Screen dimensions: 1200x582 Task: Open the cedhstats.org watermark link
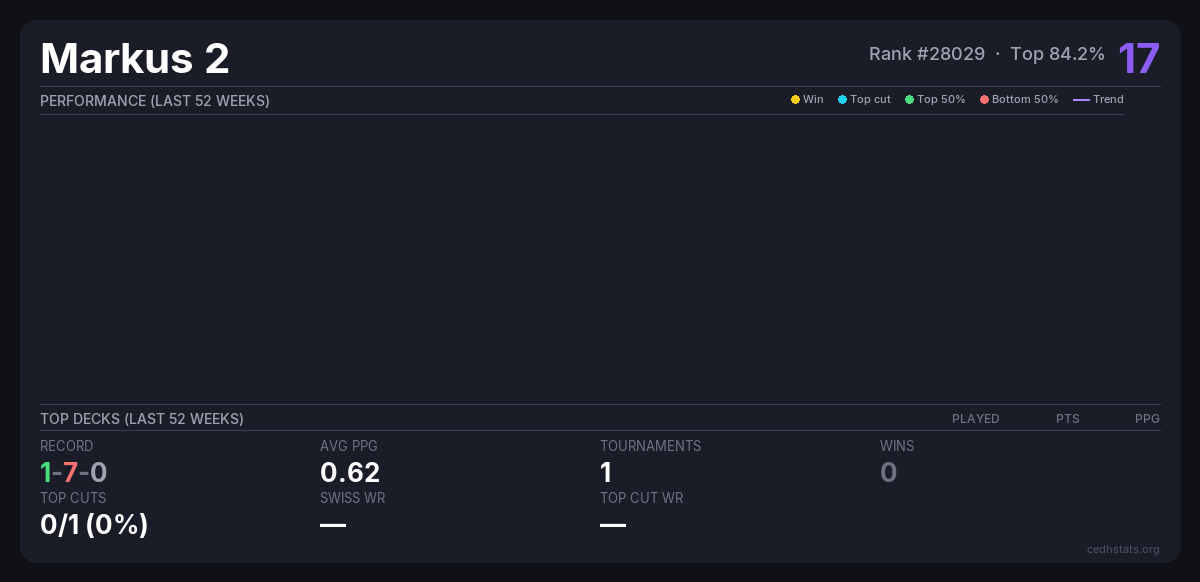[1123, 549]
